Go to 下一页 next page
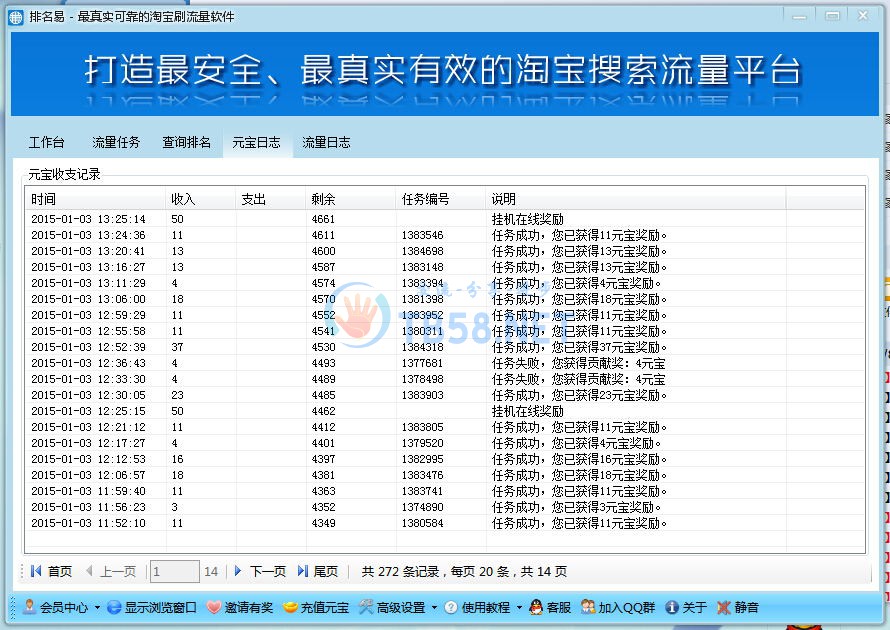The width and height of the screenshot is (890, 630). coord(260,572)
